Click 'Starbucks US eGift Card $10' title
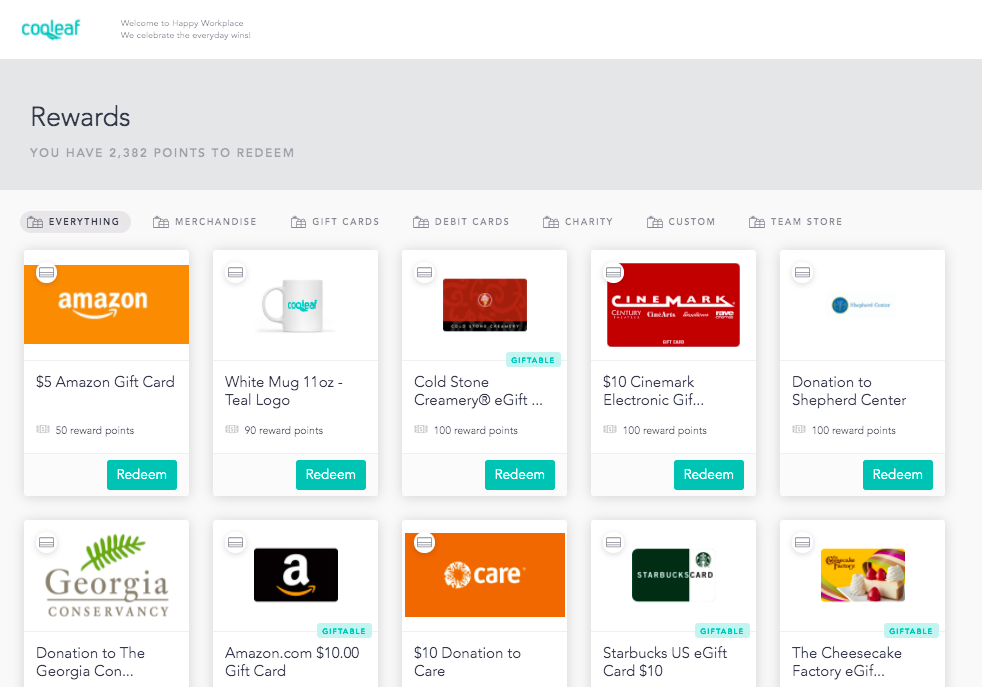Image resolution: width=982 pixels, height=687 pixels. click(x=665, y=662)
